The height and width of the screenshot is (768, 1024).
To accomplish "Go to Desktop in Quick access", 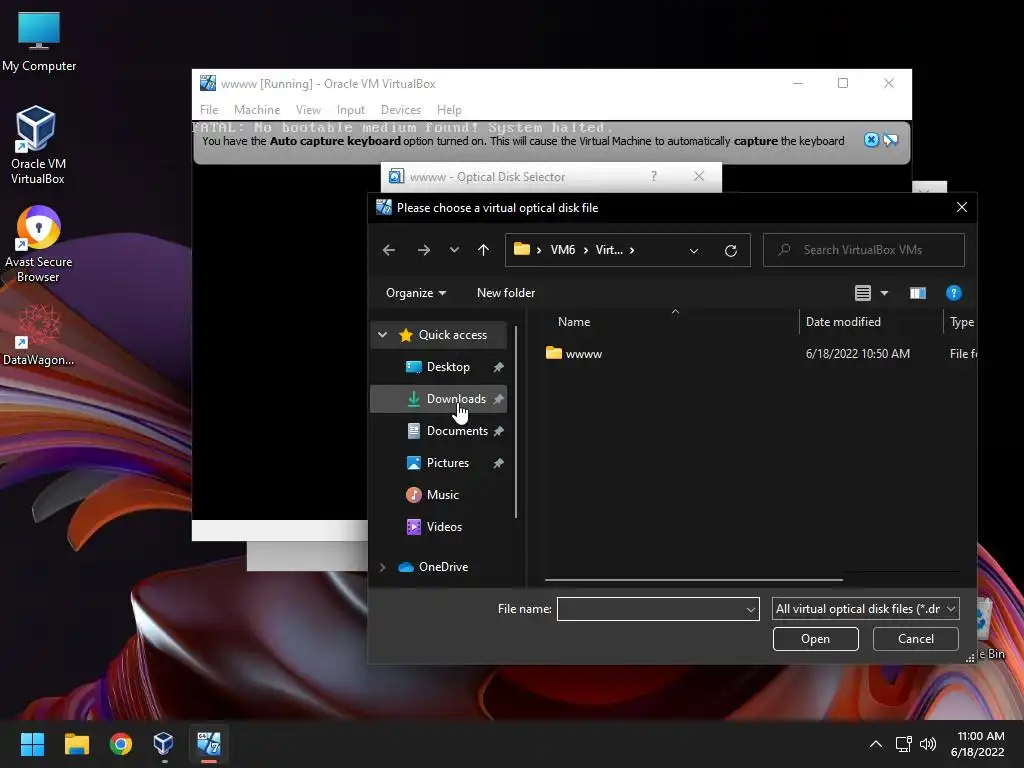I will (x=448, y=367).
